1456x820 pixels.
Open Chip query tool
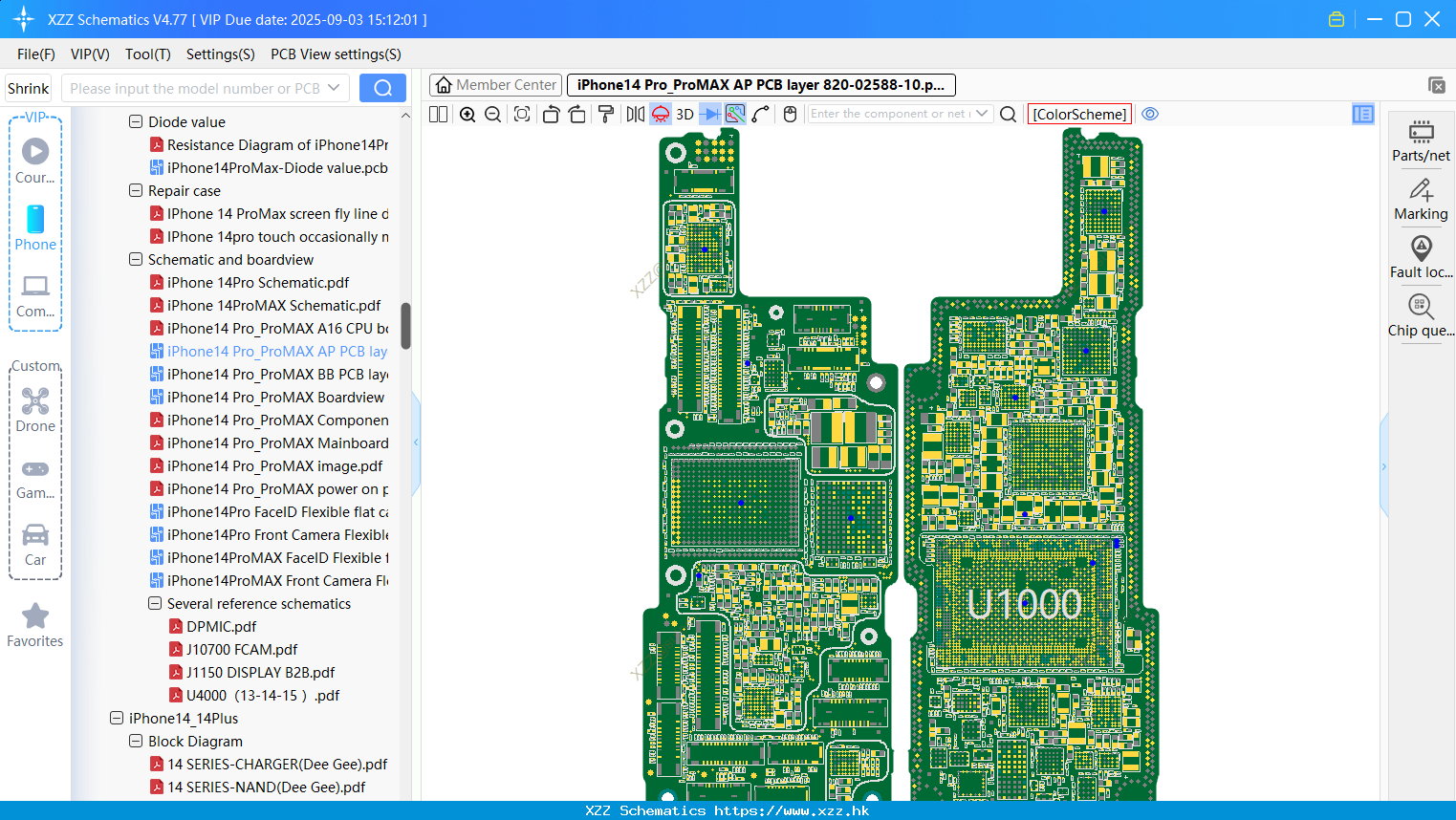pos(1421,315)
